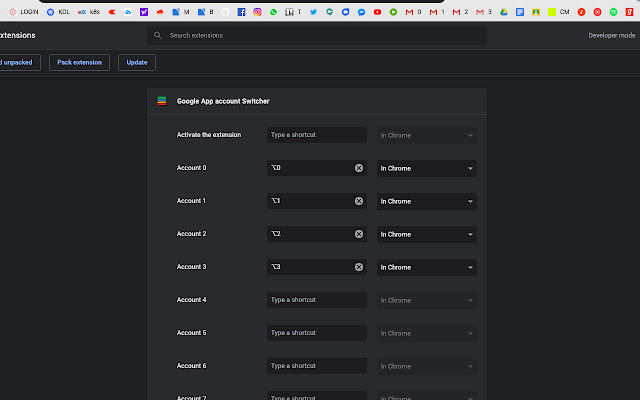Open the YouTube bookmark icon

point(377,12)
